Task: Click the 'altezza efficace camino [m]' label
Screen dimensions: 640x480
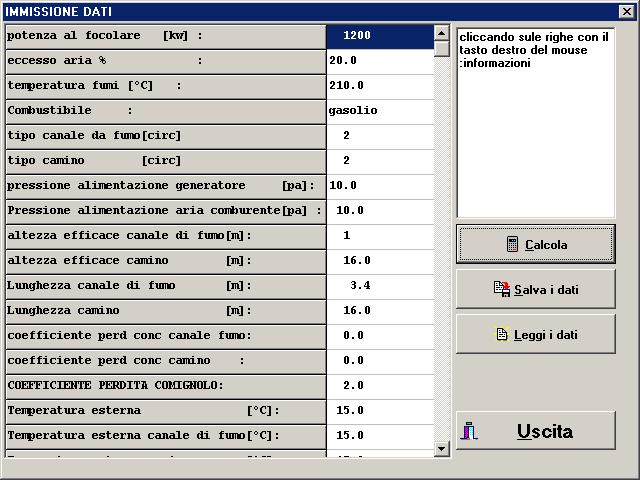Action: (x=166, y=262)
